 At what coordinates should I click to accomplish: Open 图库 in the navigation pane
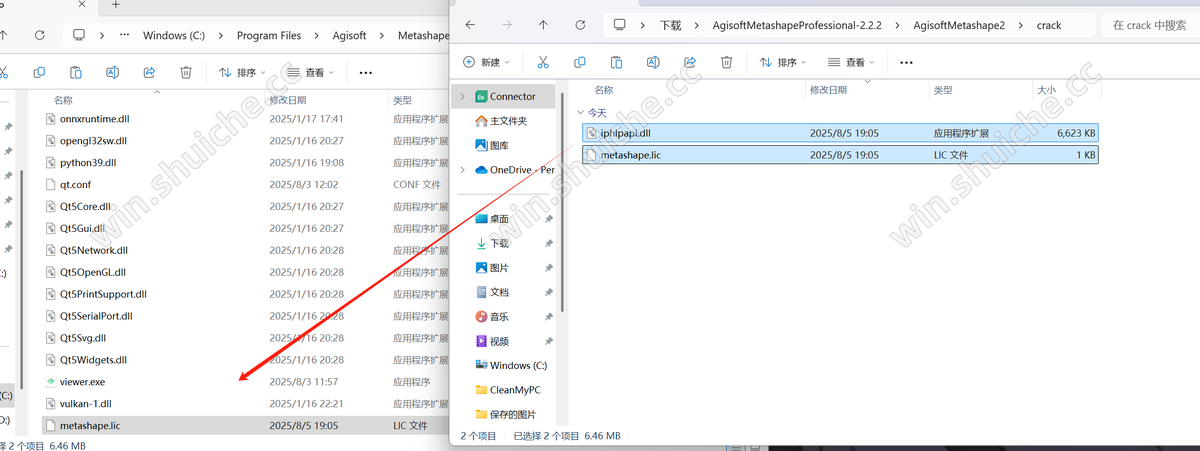click(499, 145)
